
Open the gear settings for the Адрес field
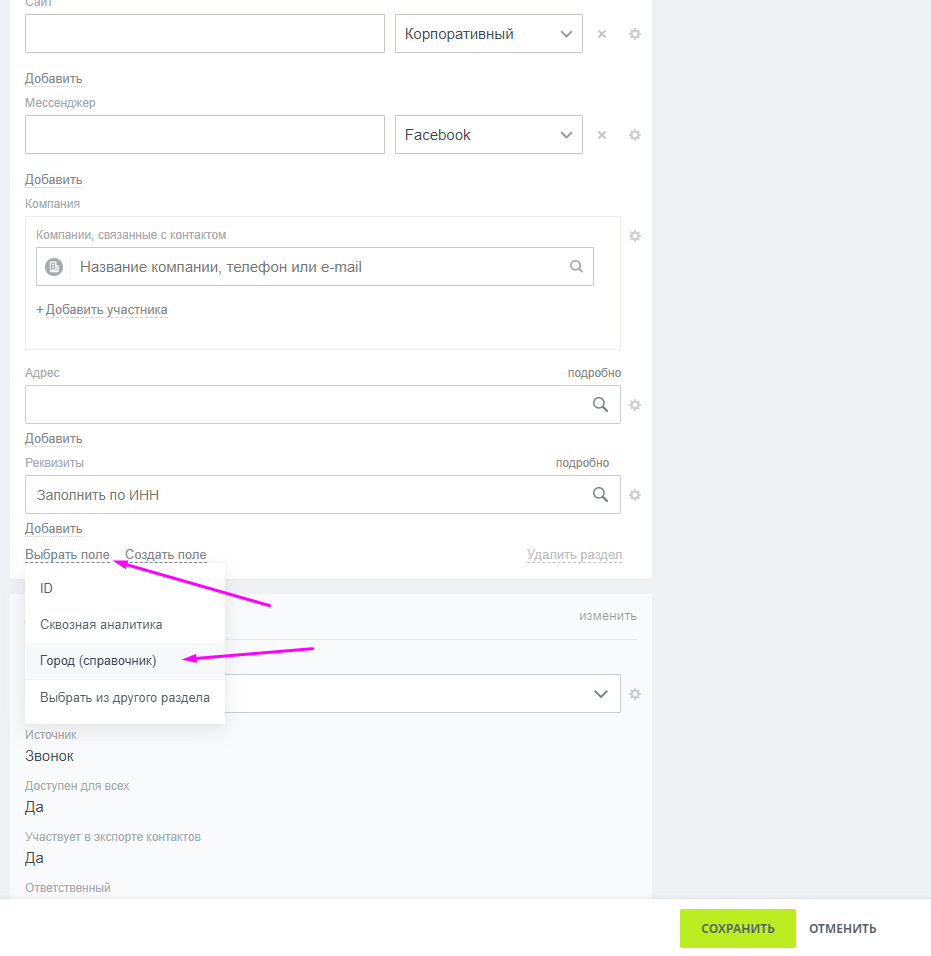tap(634, 405)
